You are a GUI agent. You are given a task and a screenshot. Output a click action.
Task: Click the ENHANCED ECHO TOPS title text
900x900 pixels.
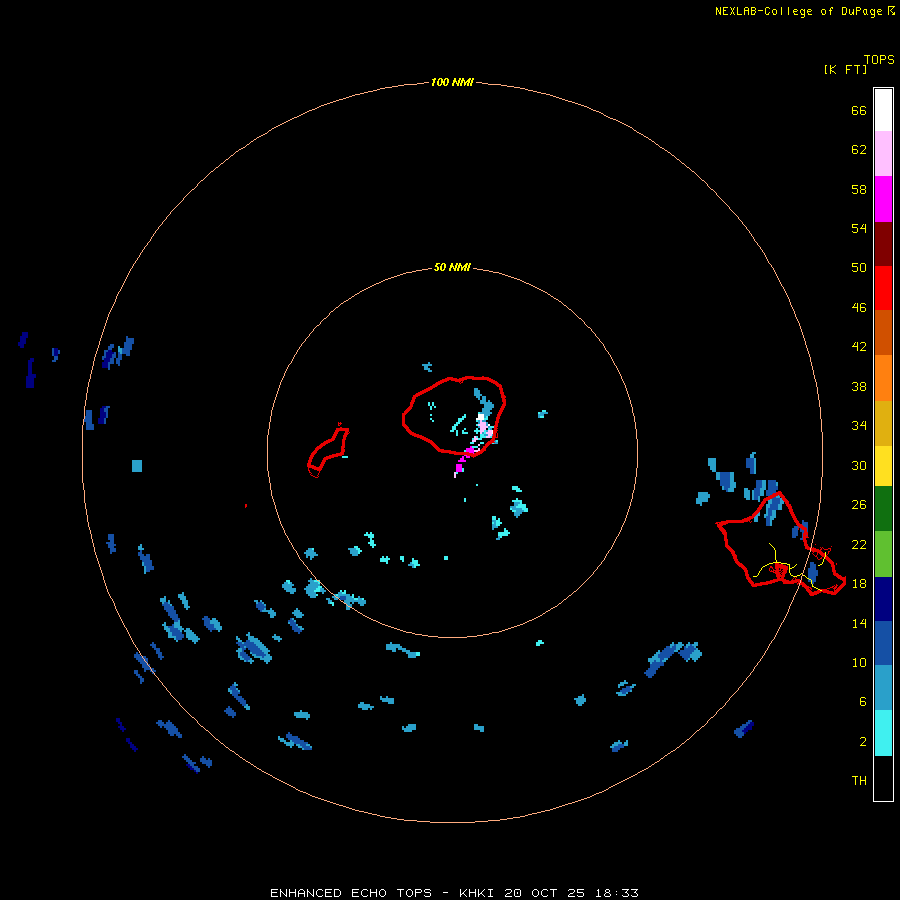click(x=351, y=893)
